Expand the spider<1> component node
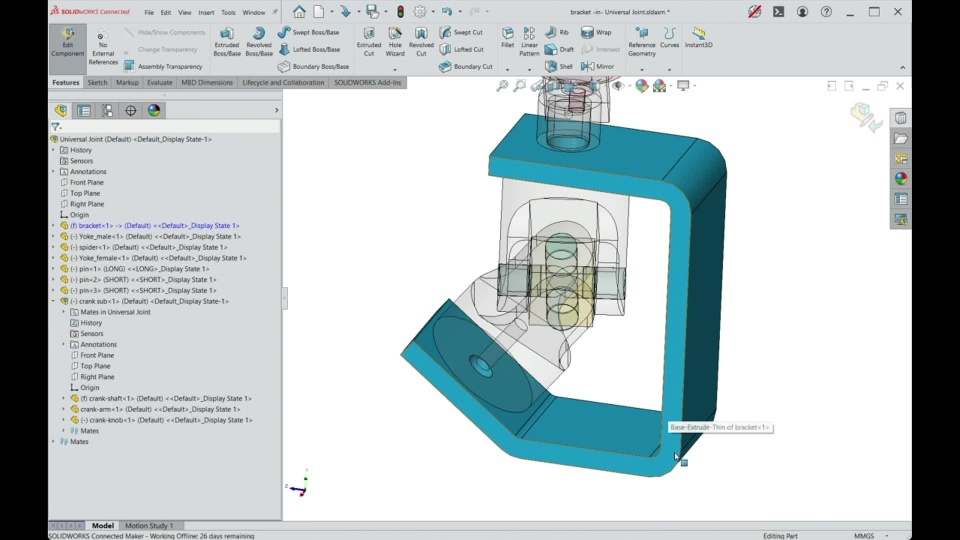960x540 pixels. click(53, 247)
